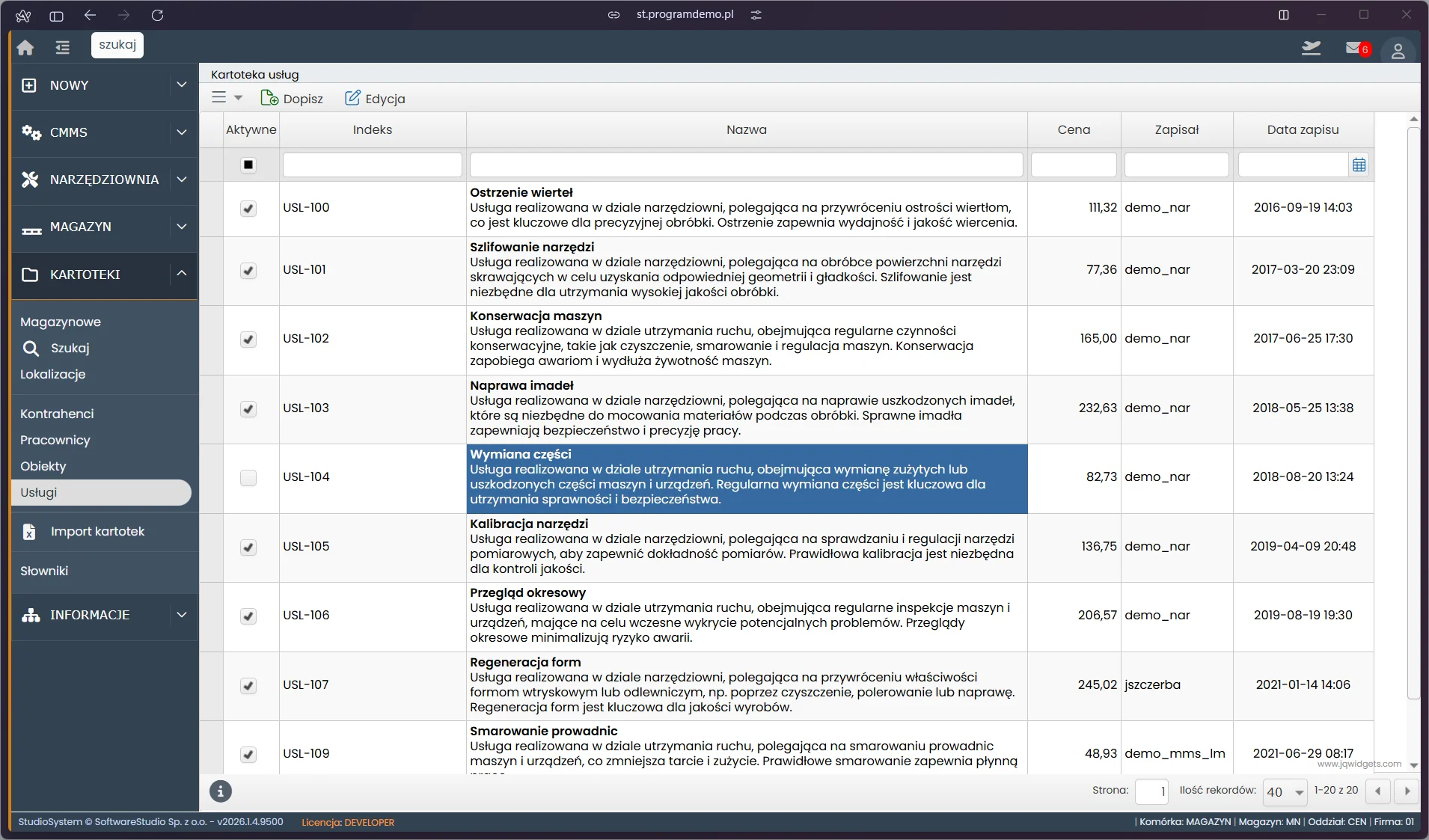Open the grid menu dropdown arrow
1429x840 pixels.
tap(239, 98)
